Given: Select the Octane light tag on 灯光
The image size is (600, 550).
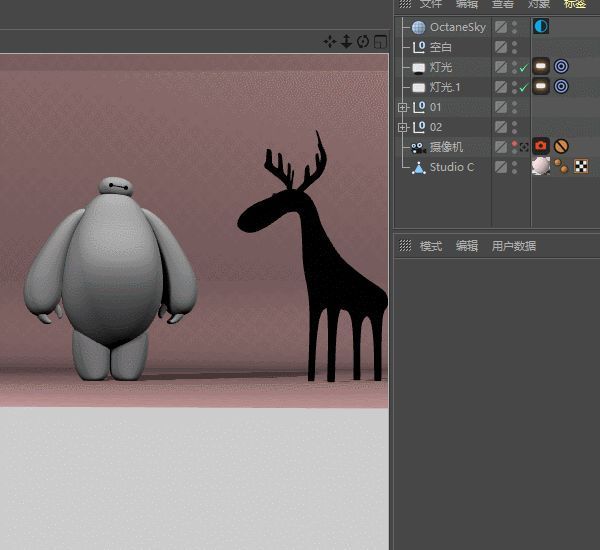Looking at the screenshot, I should (541, 66).
